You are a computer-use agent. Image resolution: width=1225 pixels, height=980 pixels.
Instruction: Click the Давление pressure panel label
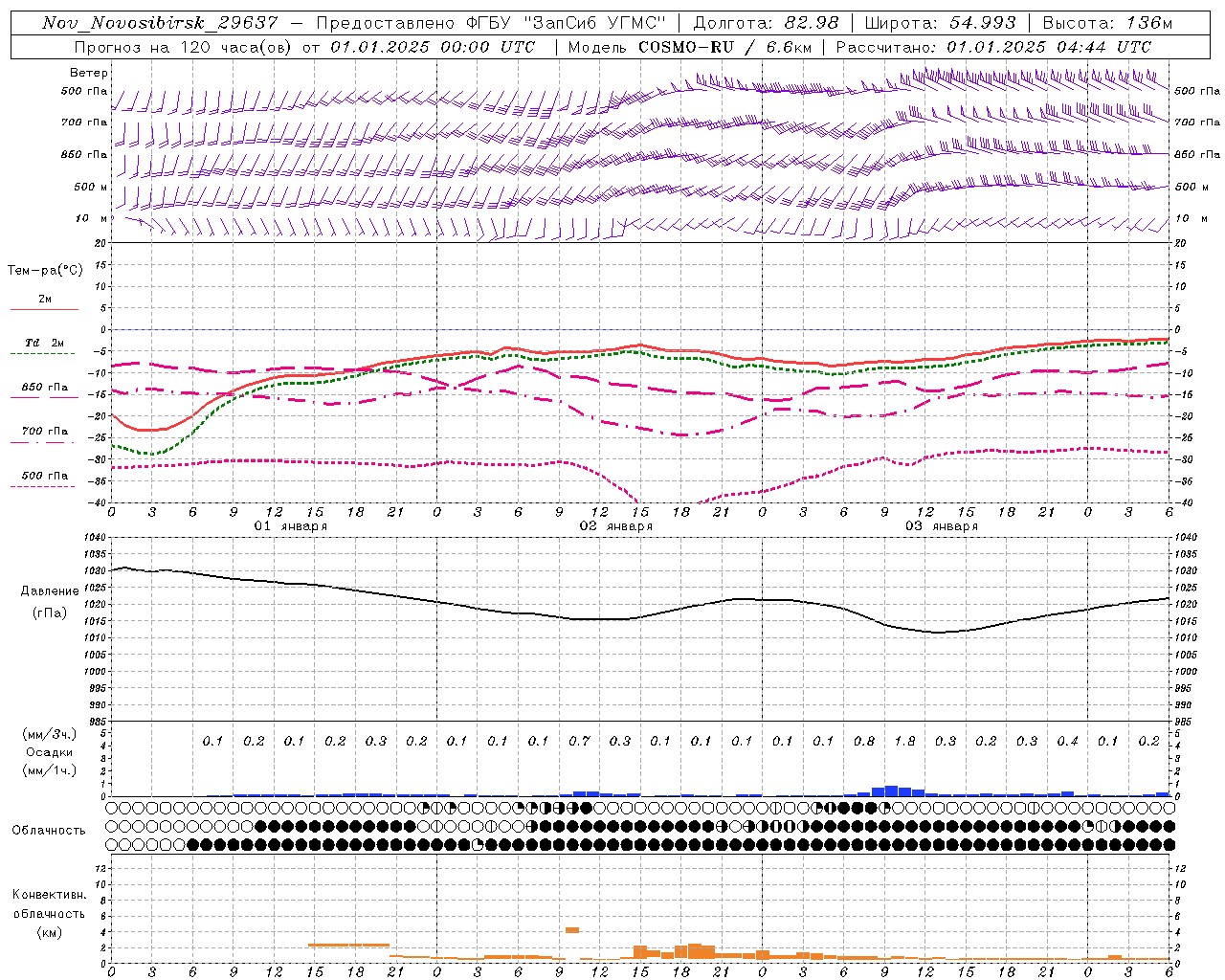pyautogui.click(x=50, y=591)
